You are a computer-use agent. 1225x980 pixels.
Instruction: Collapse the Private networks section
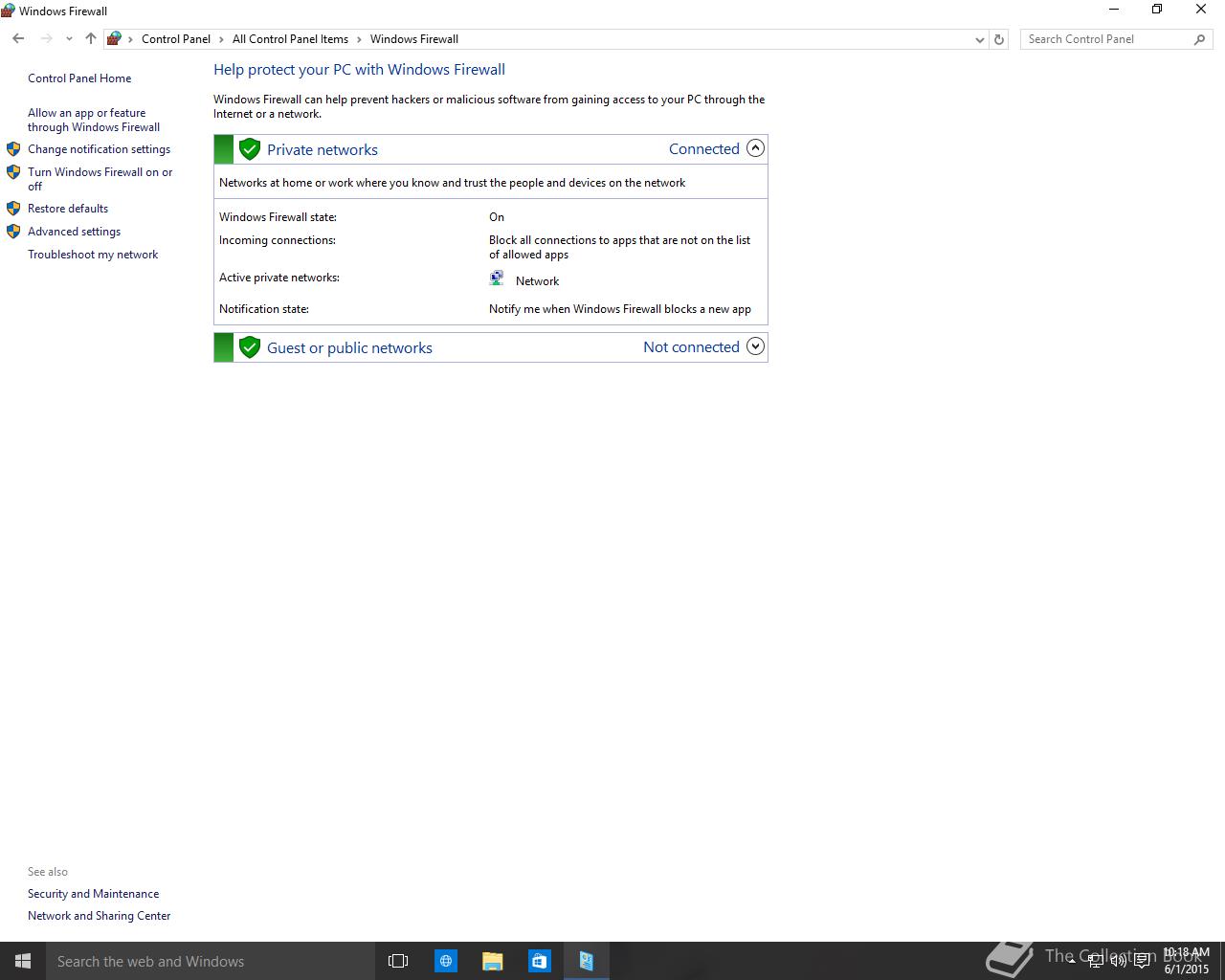tap(755, 148)
